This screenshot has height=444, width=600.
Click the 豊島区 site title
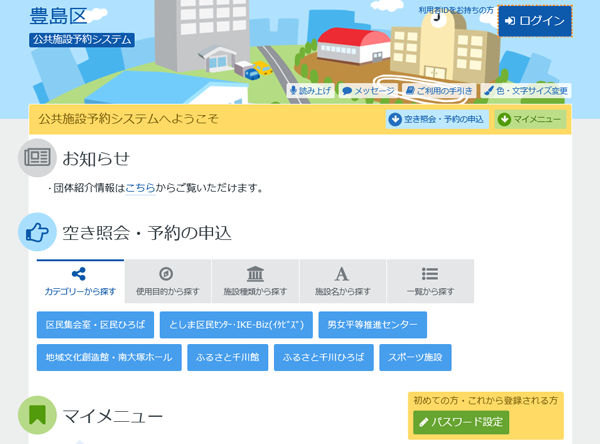(x=59, y=16)
